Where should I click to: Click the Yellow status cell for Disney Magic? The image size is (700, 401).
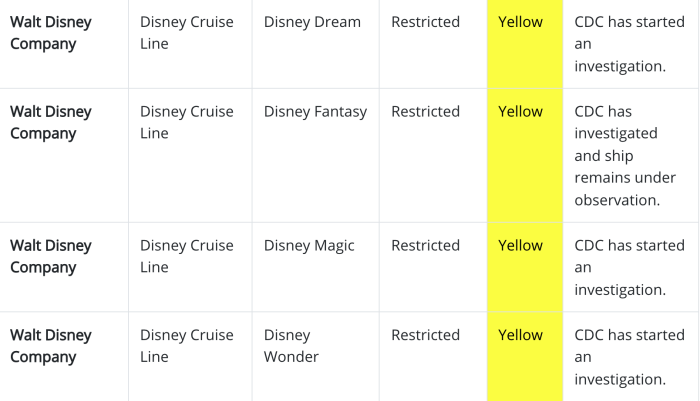(525, 267)
